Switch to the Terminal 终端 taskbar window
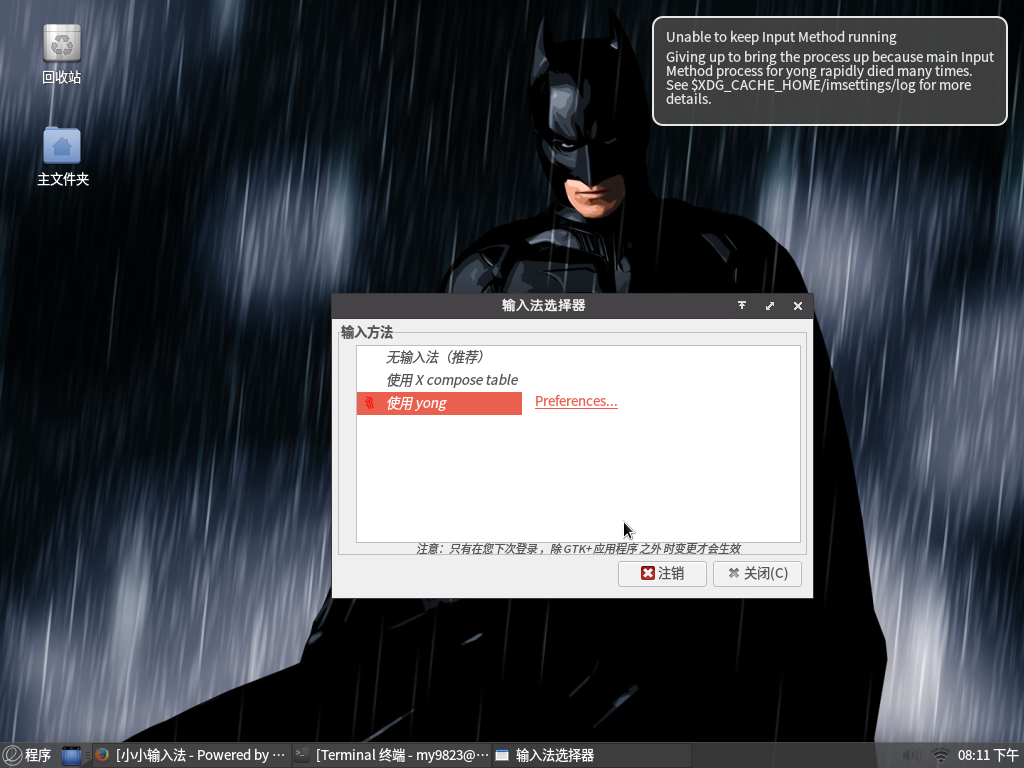This screenshot has width=1024, height=768. 392,756
